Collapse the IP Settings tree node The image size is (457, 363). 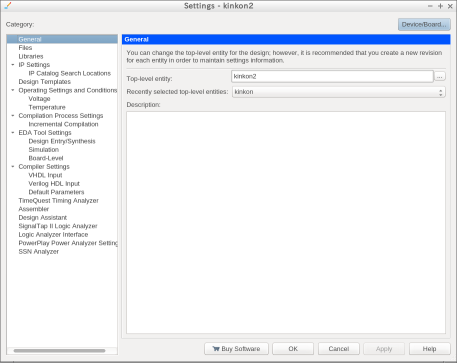pyautogui.click(x=13, y=65)
